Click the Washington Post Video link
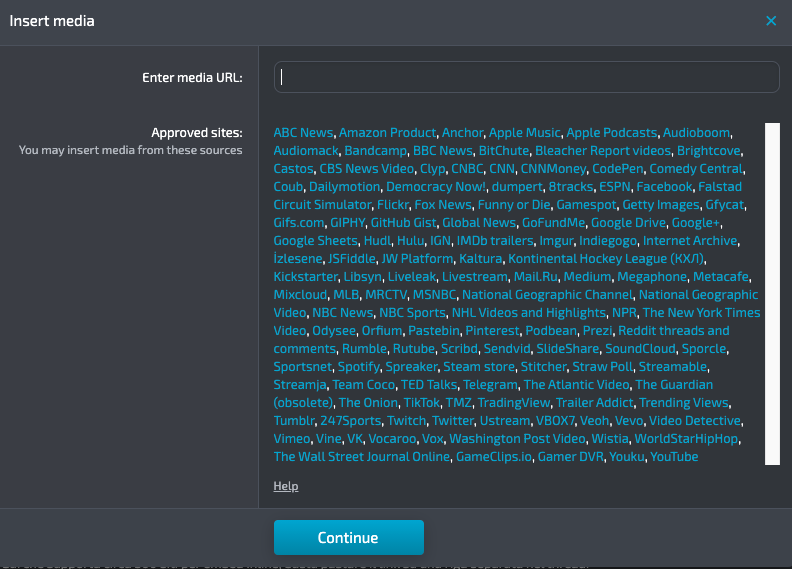 (517, 439)
